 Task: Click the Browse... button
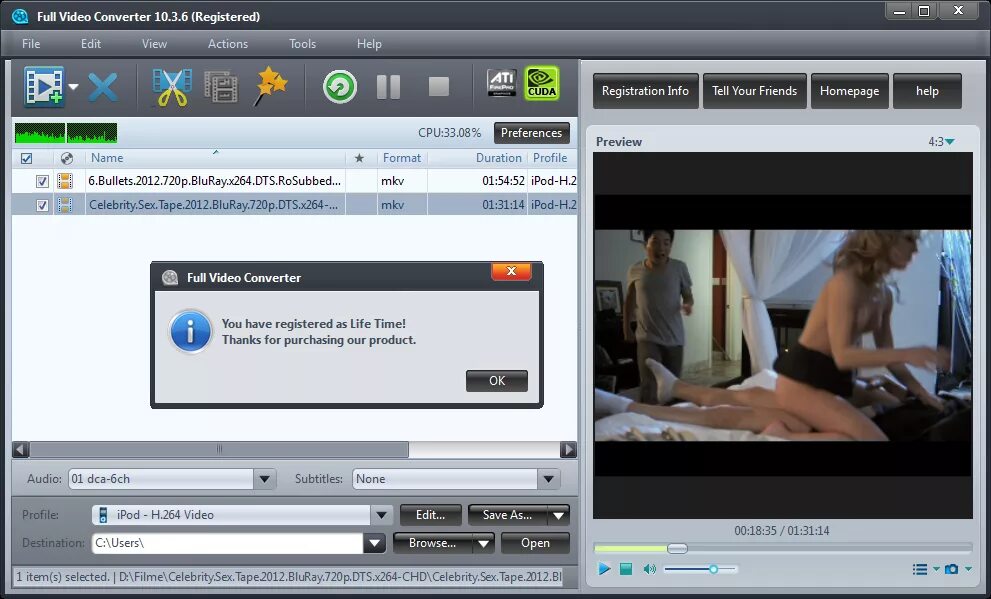tap(432, 543)
